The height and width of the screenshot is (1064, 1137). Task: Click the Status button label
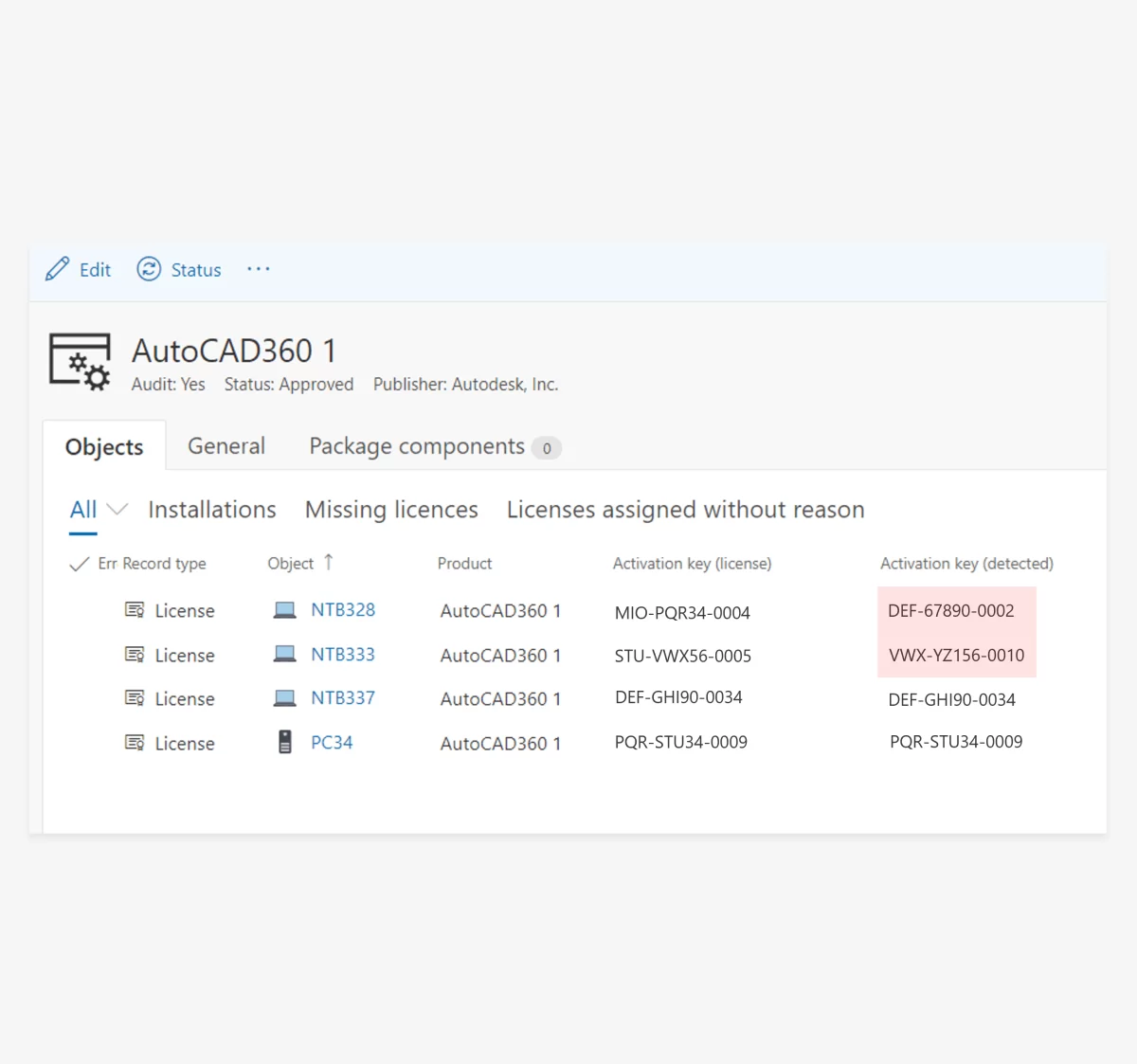pos(196,270)
